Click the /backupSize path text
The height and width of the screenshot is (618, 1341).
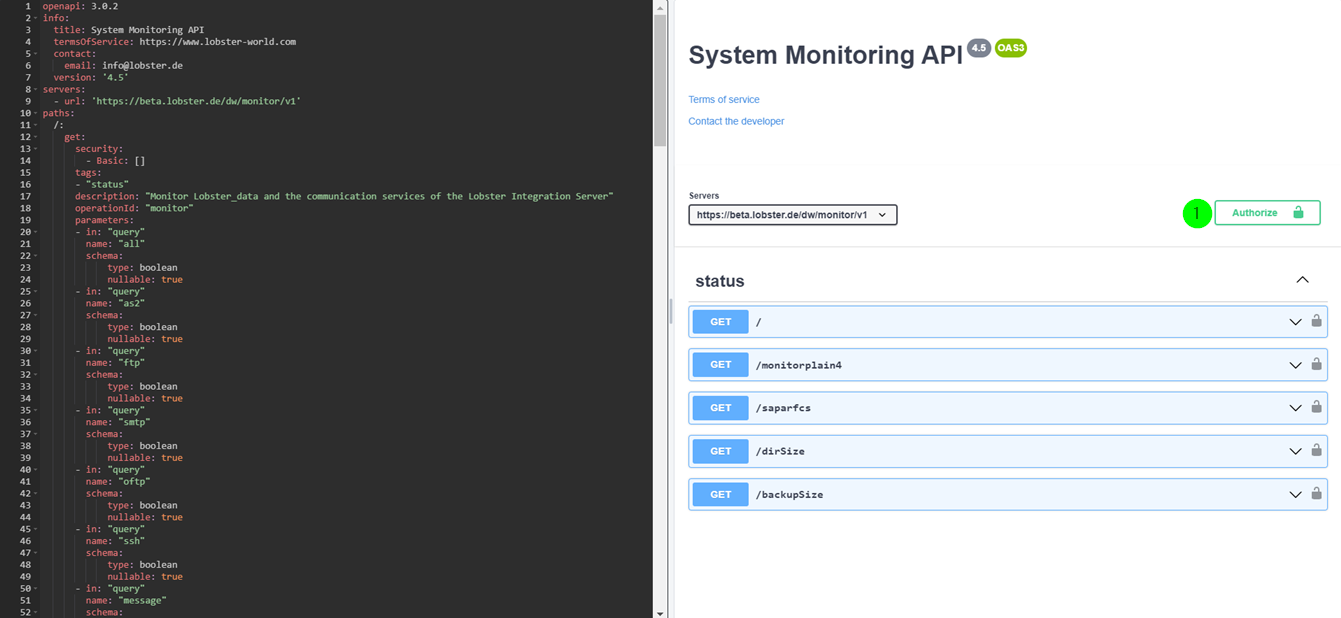pos(790,495)
